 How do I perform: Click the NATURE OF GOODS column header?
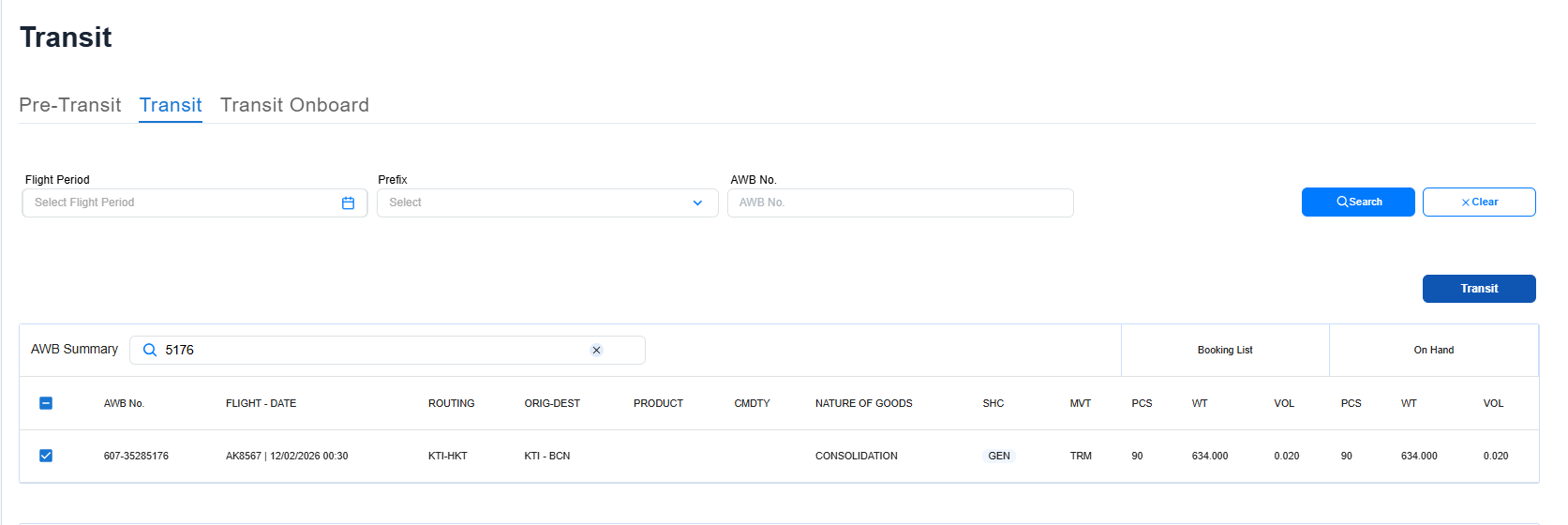(863, 403)
